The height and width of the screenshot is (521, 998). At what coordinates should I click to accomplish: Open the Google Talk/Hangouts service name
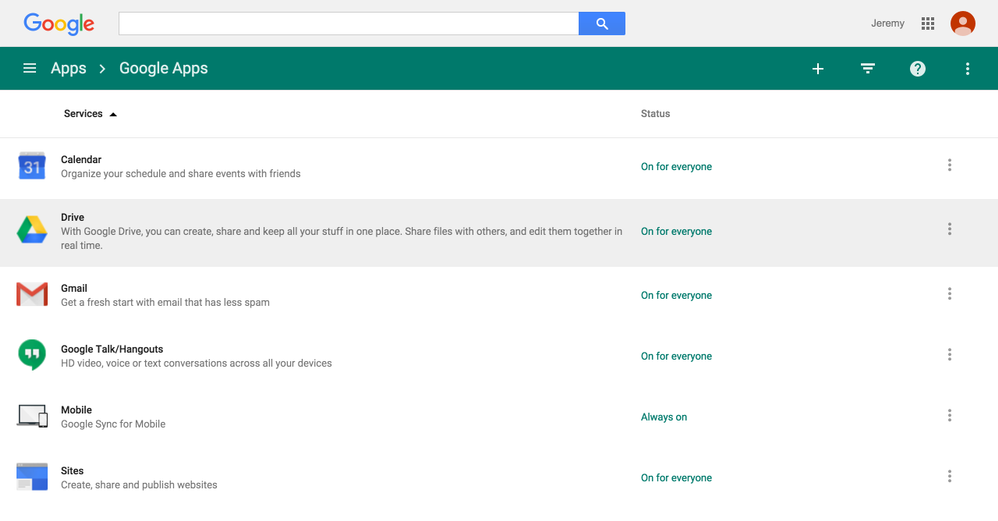(x=112, y=349)
